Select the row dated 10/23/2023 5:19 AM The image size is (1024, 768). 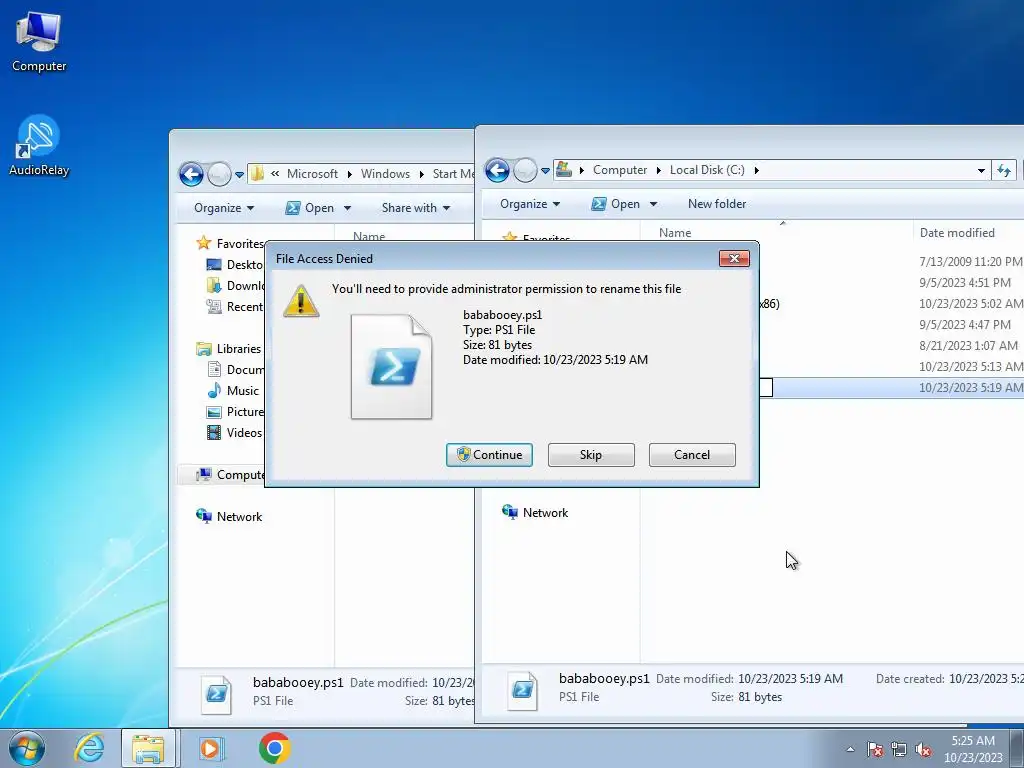(x=891, y=388)
